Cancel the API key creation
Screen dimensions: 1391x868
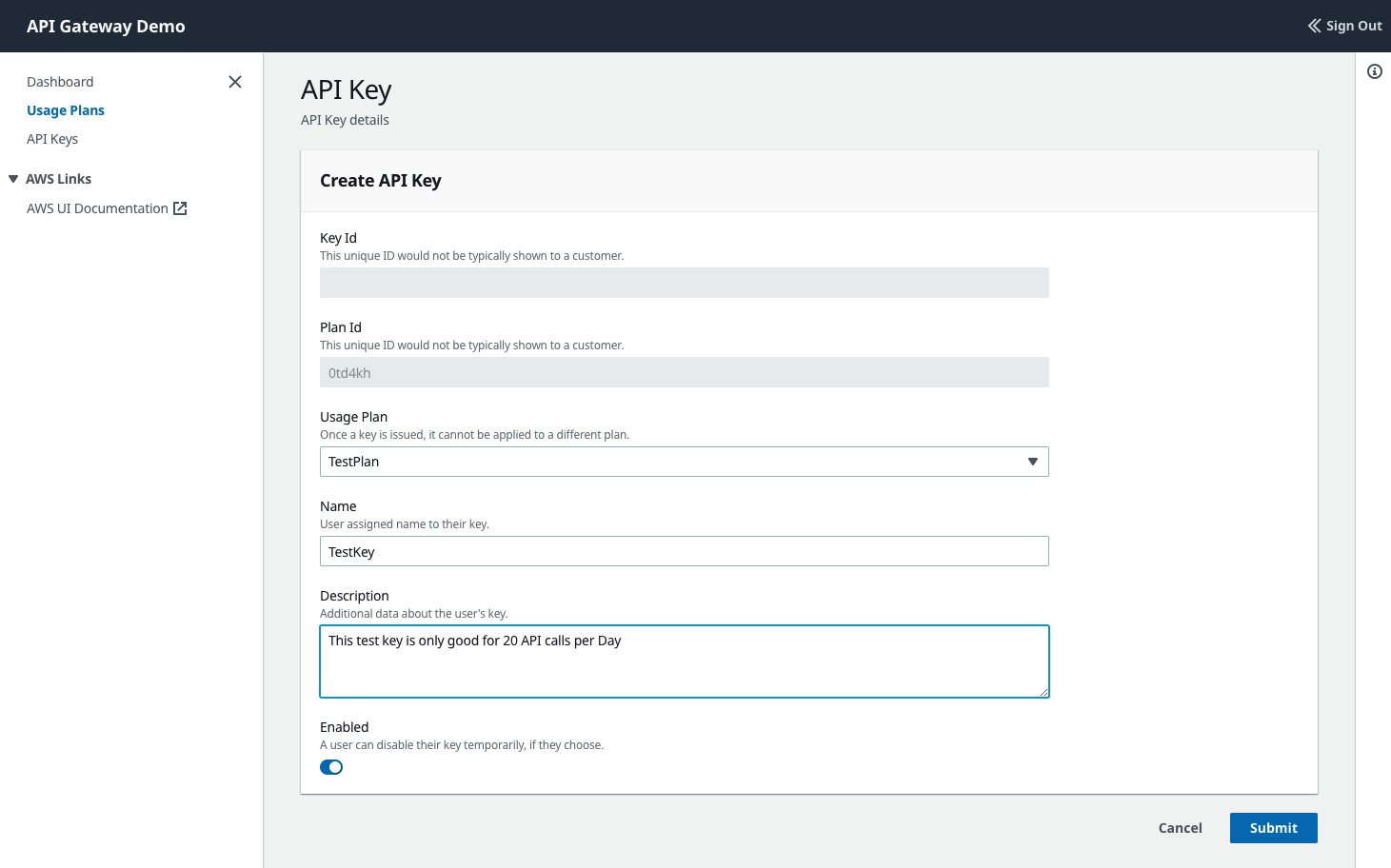[1180, 828]
